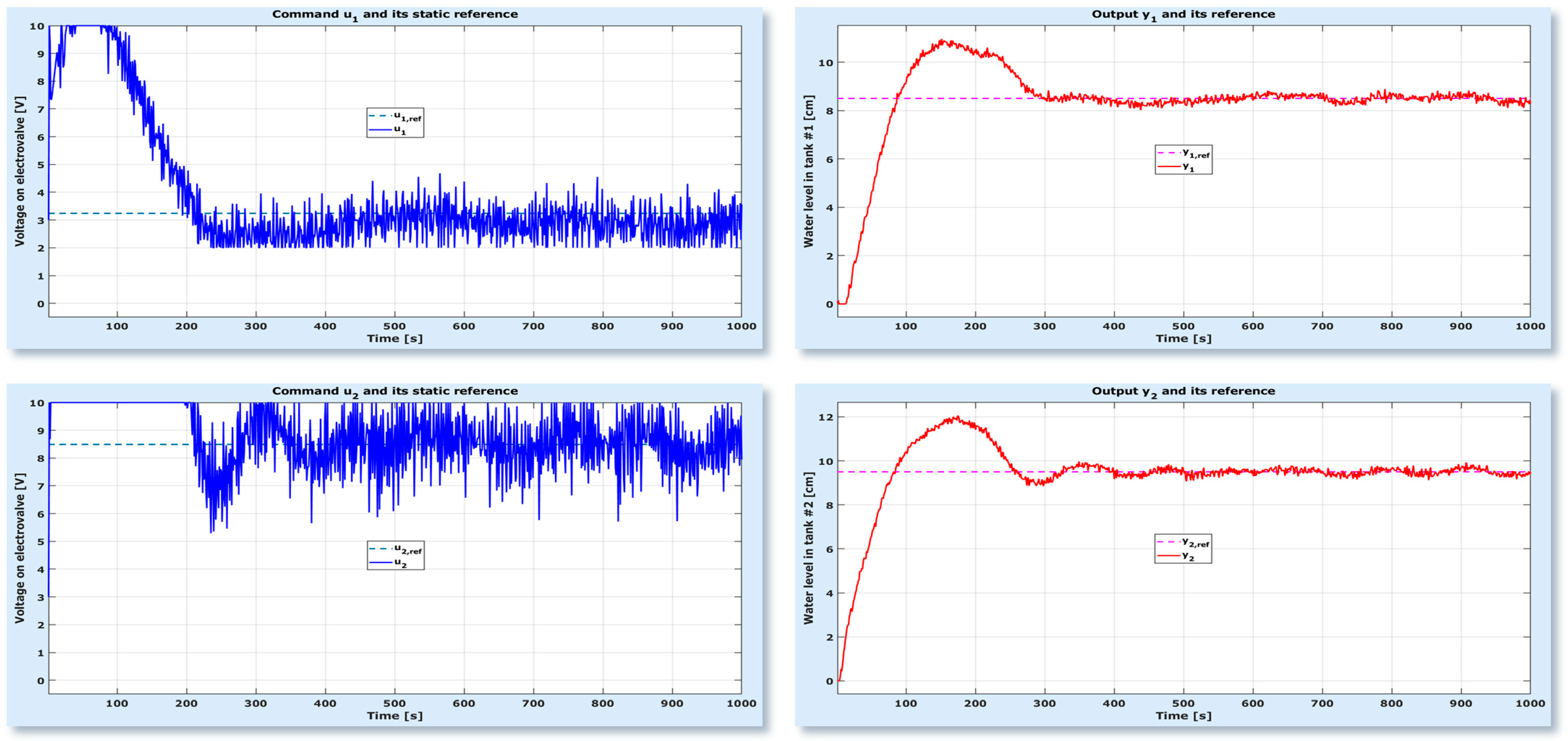Screen dimensions: 1568x741
Task: Select the "Water level in tank #1 [cm]" axis label
Action: click(808, 171)
